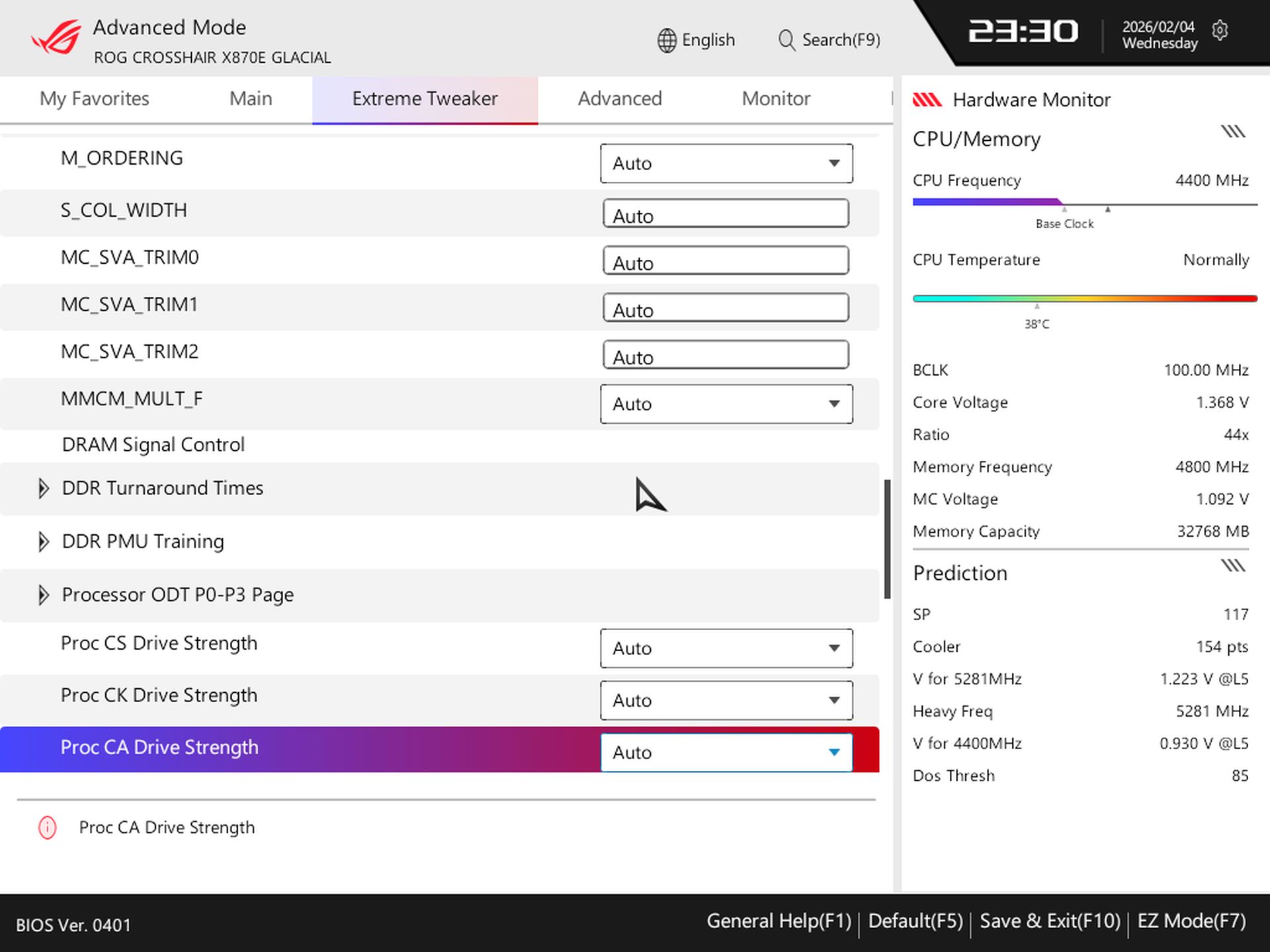1270x952 pixels.
Task: Click Save & Exit(F10)
Action: (x=1050, y=920)
